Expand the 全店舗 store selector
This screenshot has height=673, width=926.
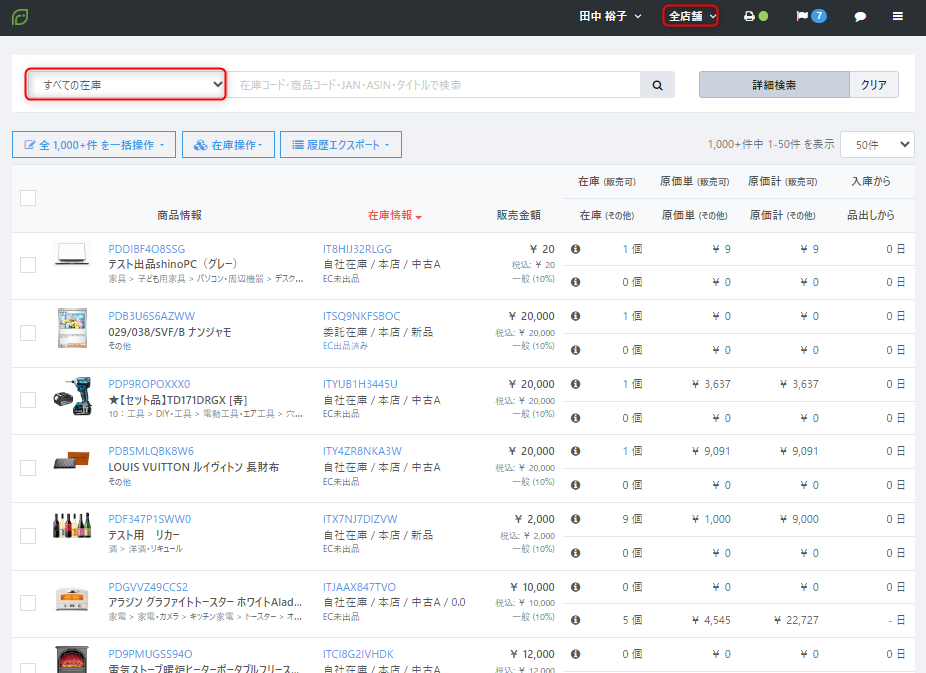point(691,17)
